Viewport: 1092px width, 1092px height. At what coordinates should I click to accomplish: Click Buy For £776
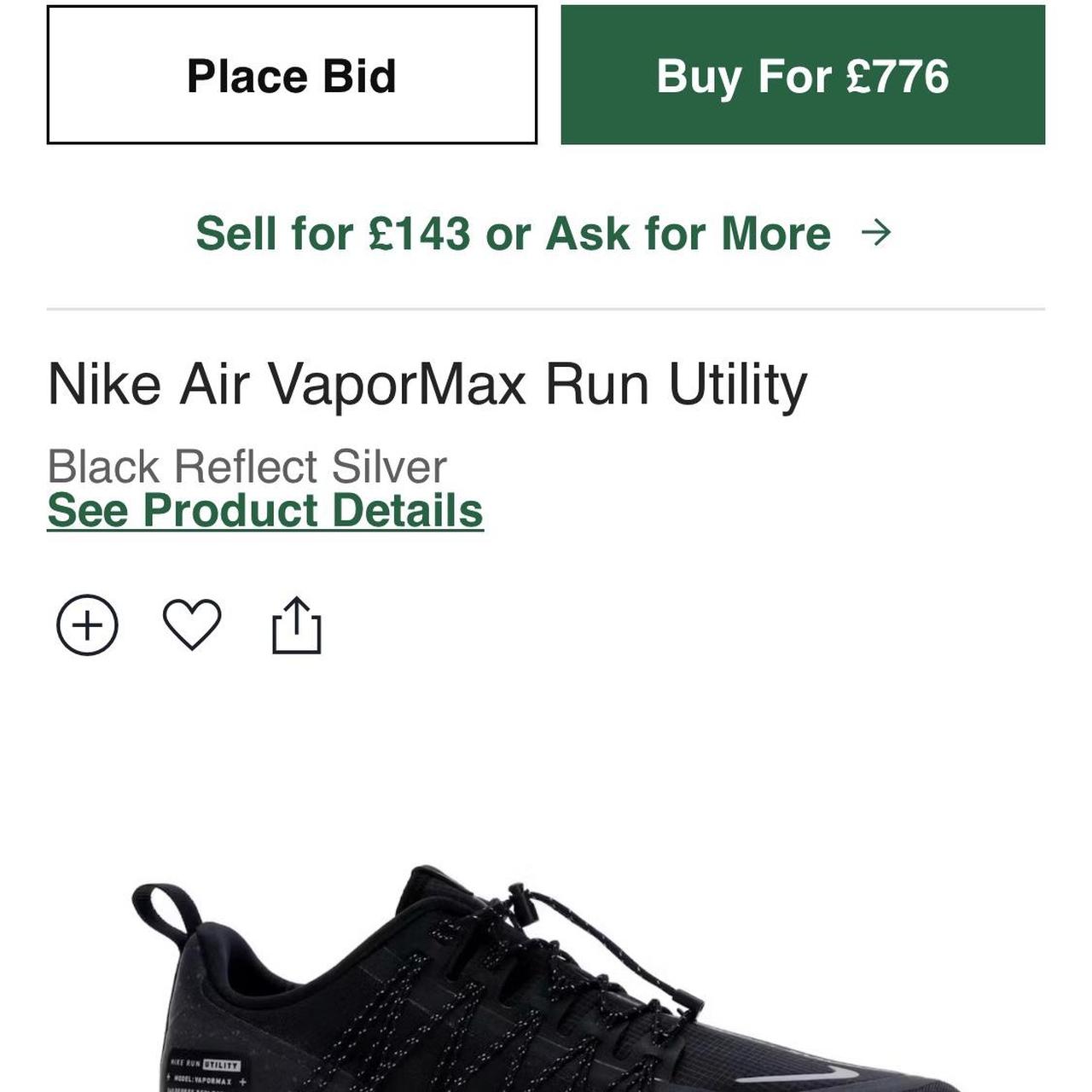pyautogui.click(x=802, y=76)
